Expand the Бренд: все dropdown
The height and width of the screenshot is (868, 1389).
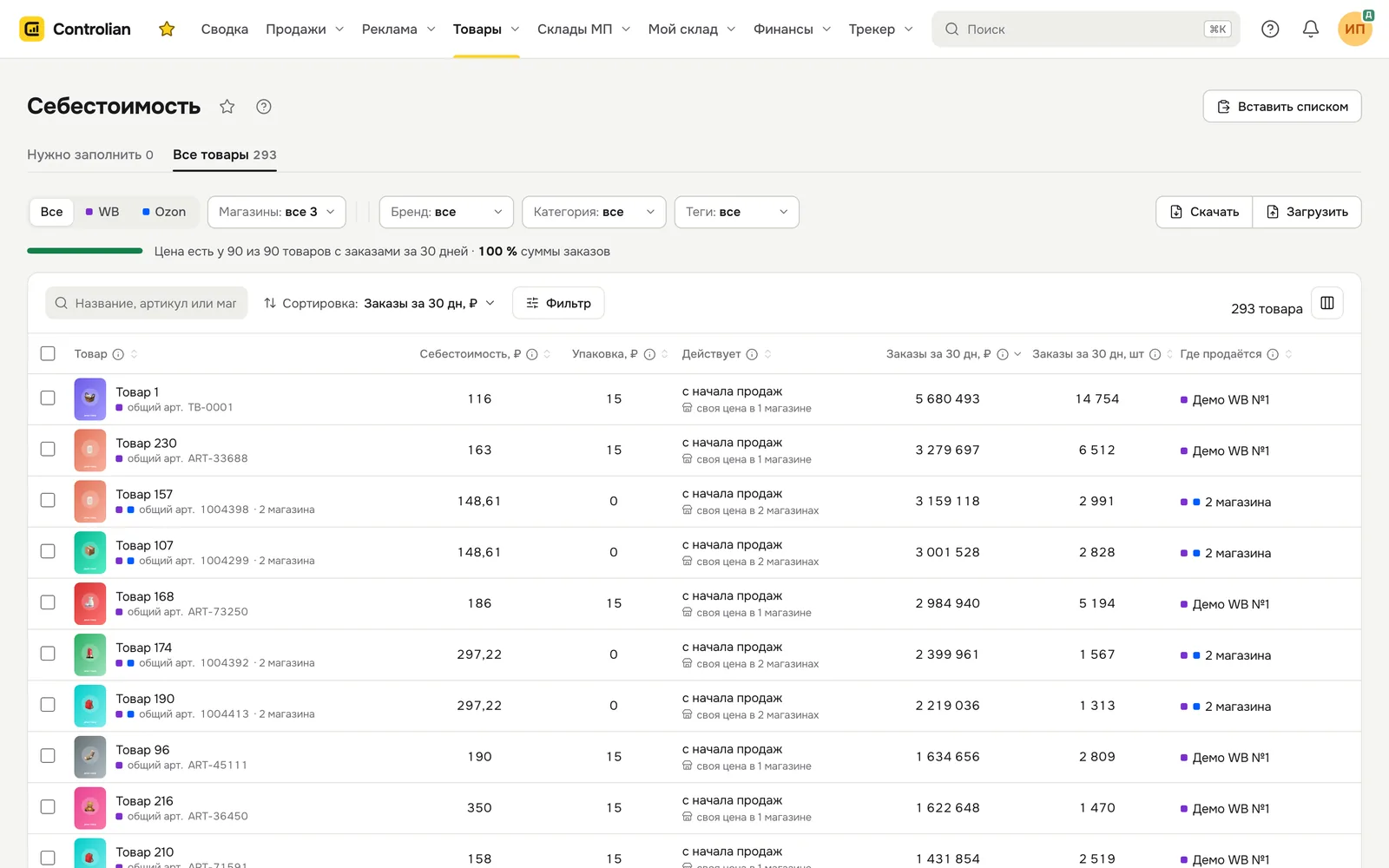point(446,212)
